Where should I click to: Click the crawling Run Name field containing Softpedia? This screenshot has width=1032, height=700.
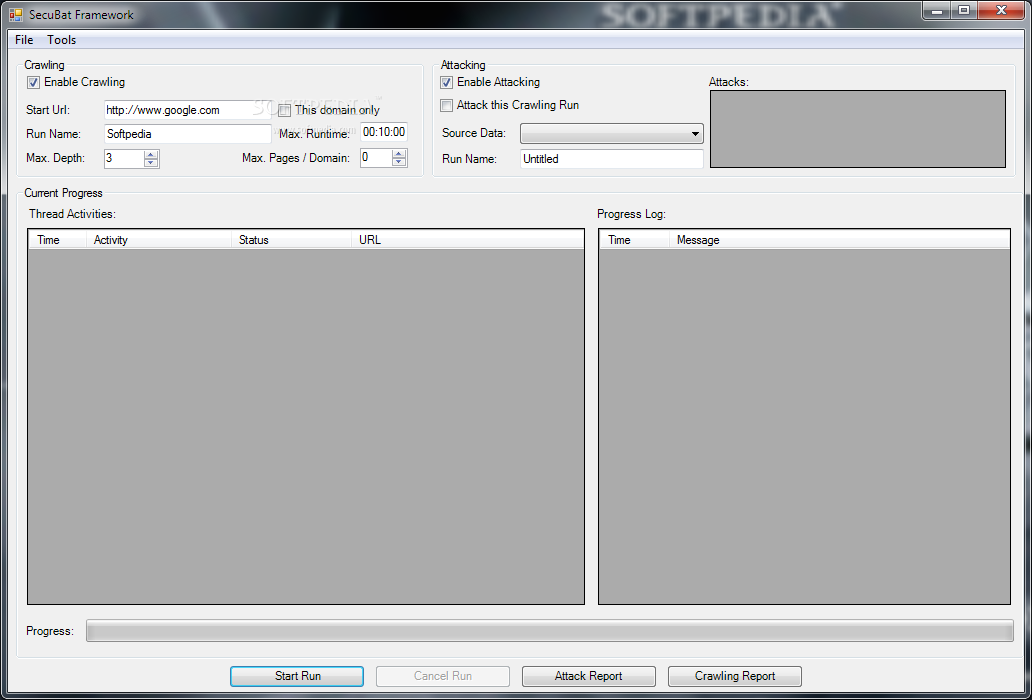pyautogui.click(x=186, y=134)
